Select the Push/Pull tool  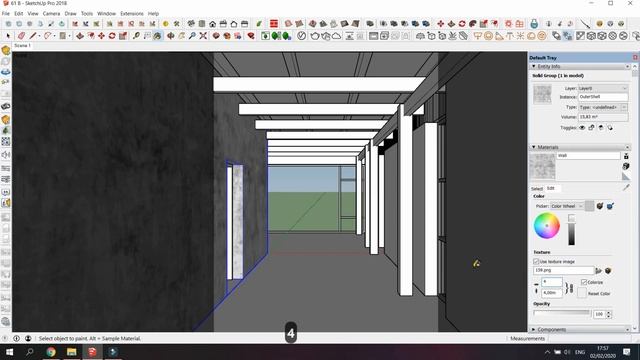point(80,36)
